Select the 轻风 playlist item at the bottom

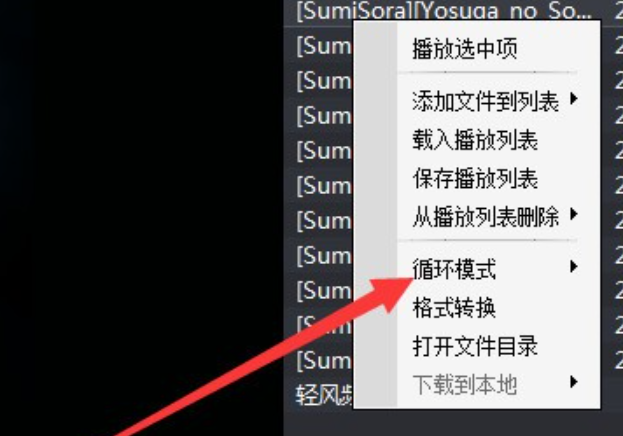pos(324,395)
